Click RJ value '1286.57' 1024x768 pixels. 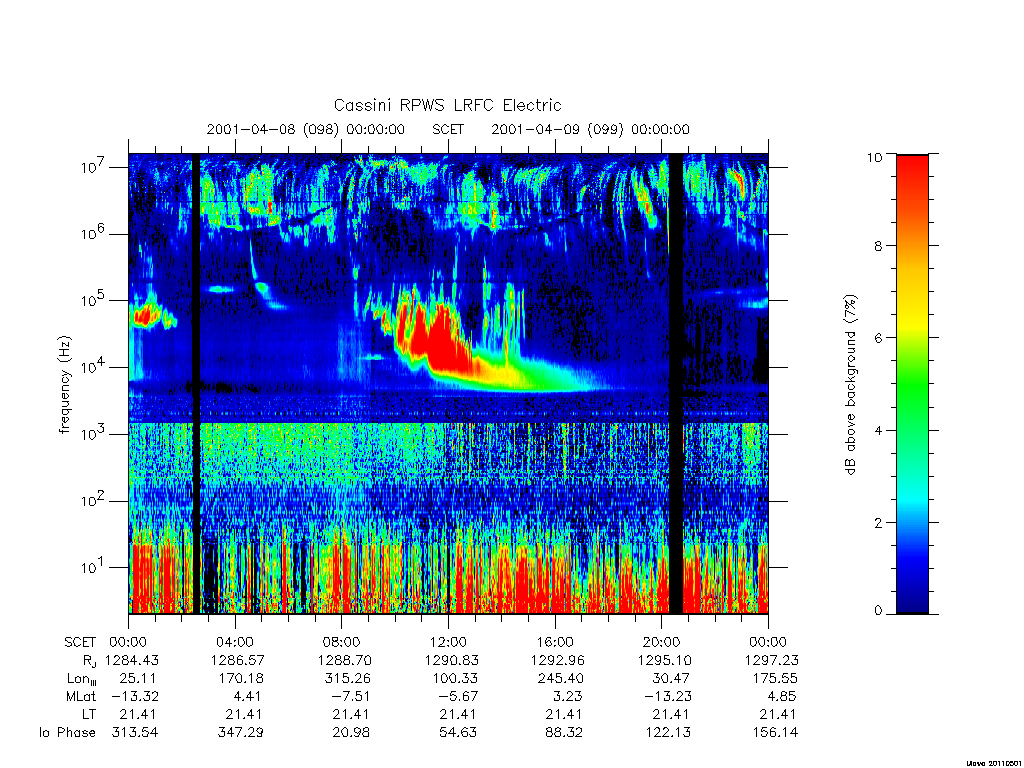click(x=238, y=661)
